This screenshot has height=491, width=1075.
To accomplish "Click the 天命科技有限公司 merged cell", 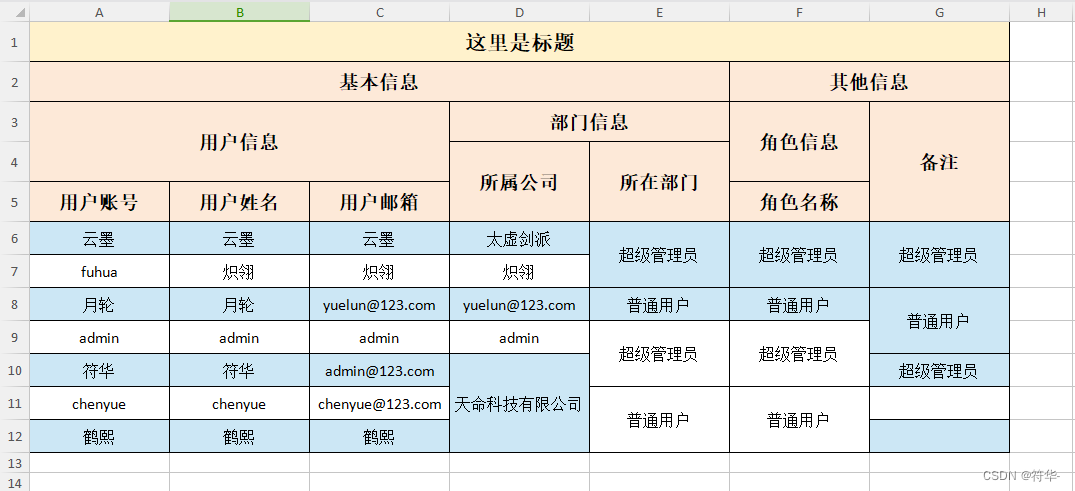I will pyautogui.click(x=519, y=403).
